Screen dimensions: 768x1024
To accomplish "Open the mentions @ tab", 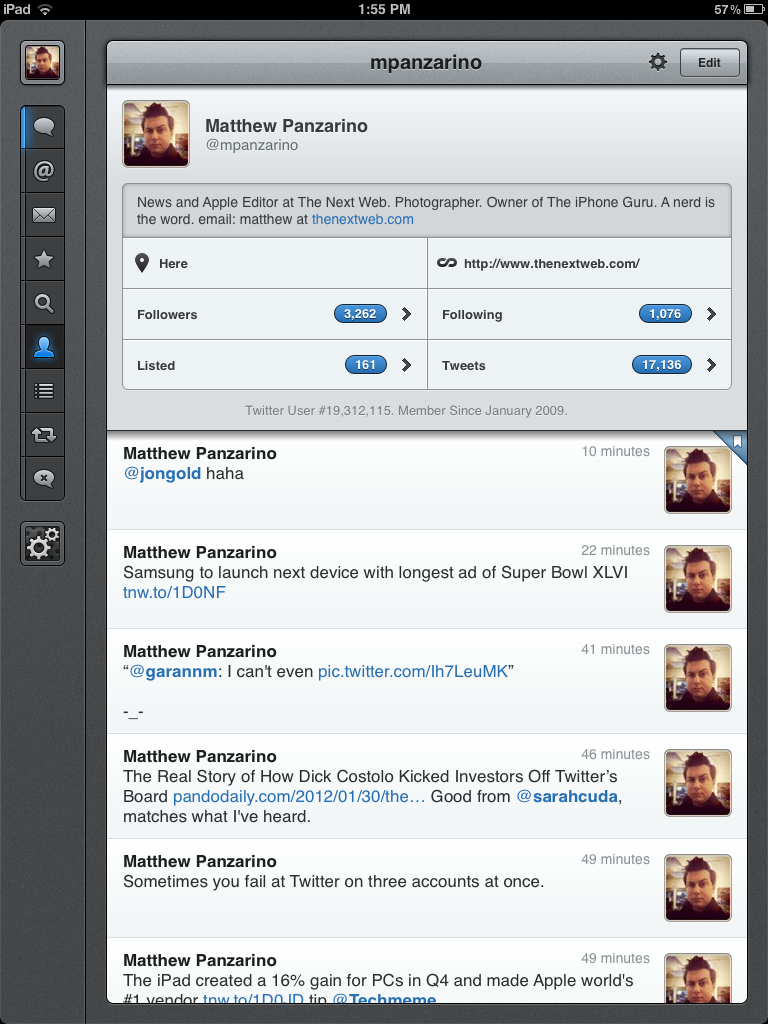I will tap(43, 171).
